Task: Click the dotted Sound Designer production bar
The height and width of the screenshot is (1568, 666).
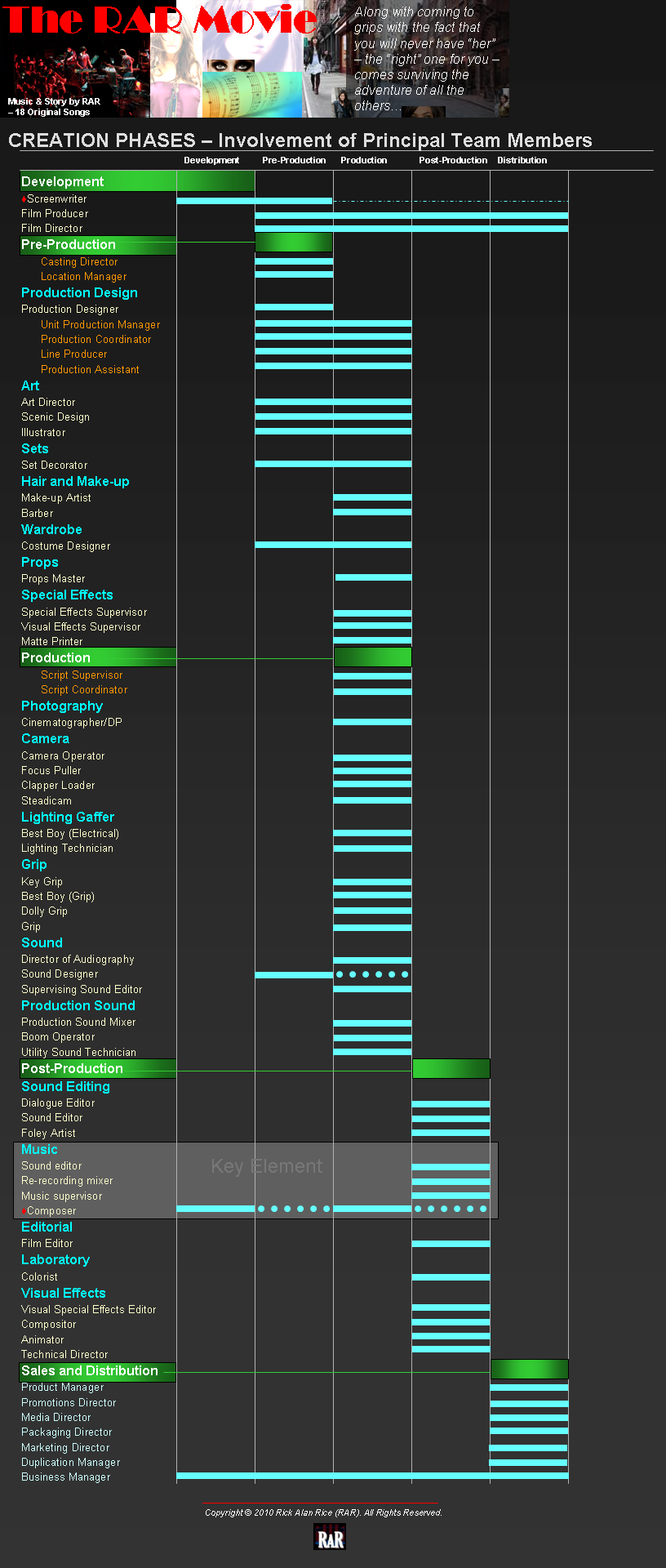Action: [x=372, y=974]
